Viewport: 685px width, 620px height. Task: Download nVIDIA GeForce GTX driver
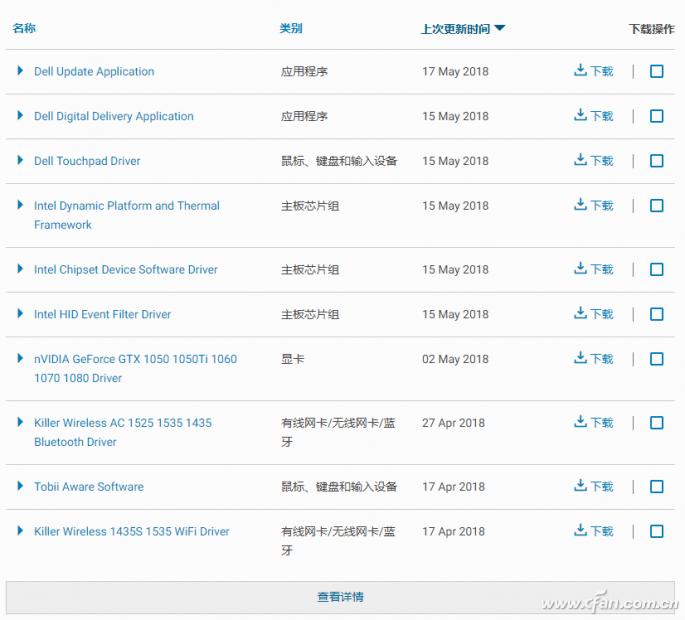pos(593,358)
